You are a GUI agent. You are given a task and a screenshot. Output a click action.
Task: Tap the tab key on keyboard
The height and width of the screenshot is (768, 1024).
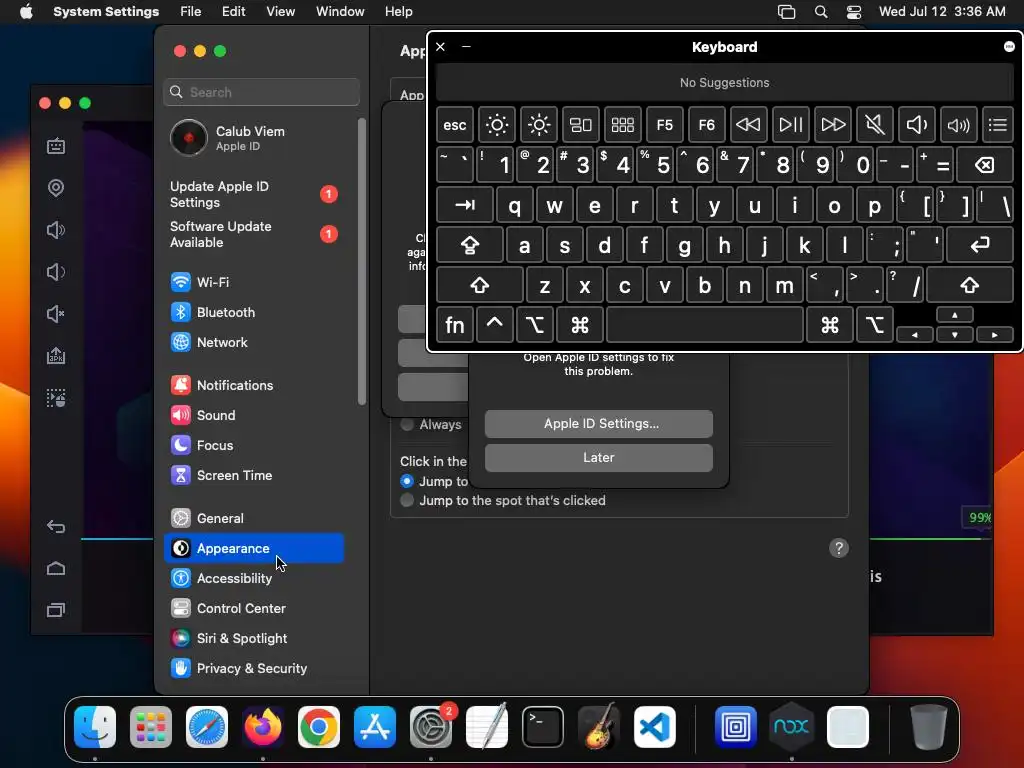pyautogui.click(x=465, y=205)
